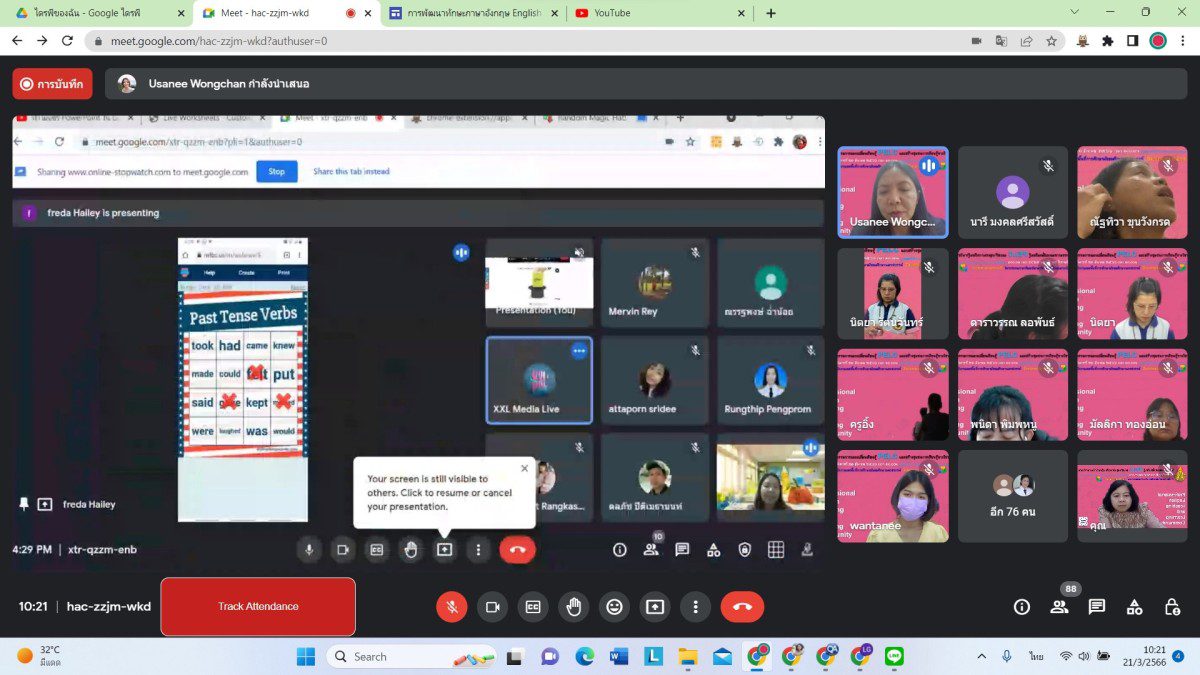
Task: Click present icon in the shared inner Meet bar
Action: click(444, 549)
